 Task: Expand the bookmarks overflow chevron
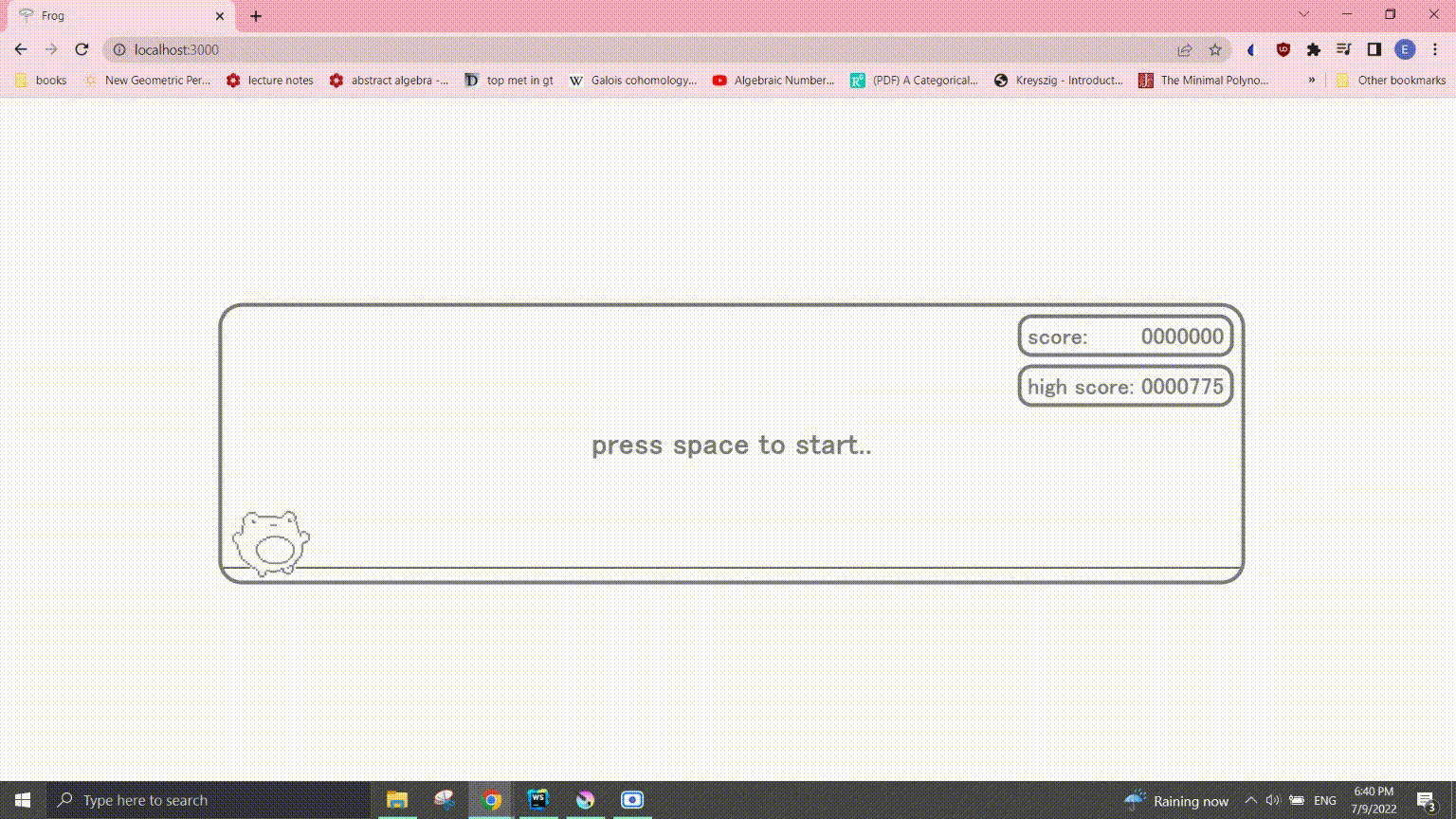[x=1313, y=81]
